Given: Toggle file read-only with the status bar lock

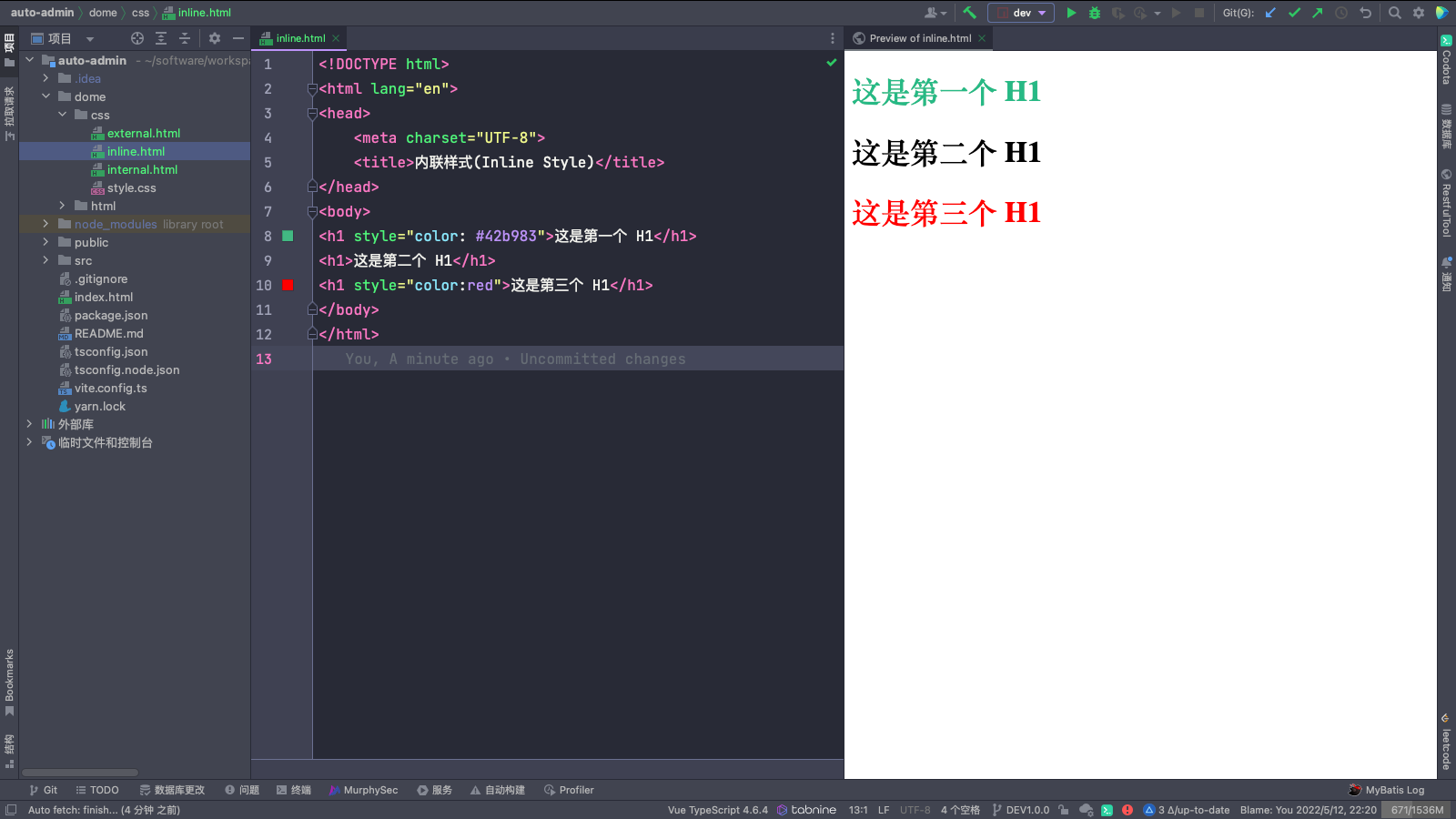Looking at the screenshot, I should click(x=1064, y=809).
